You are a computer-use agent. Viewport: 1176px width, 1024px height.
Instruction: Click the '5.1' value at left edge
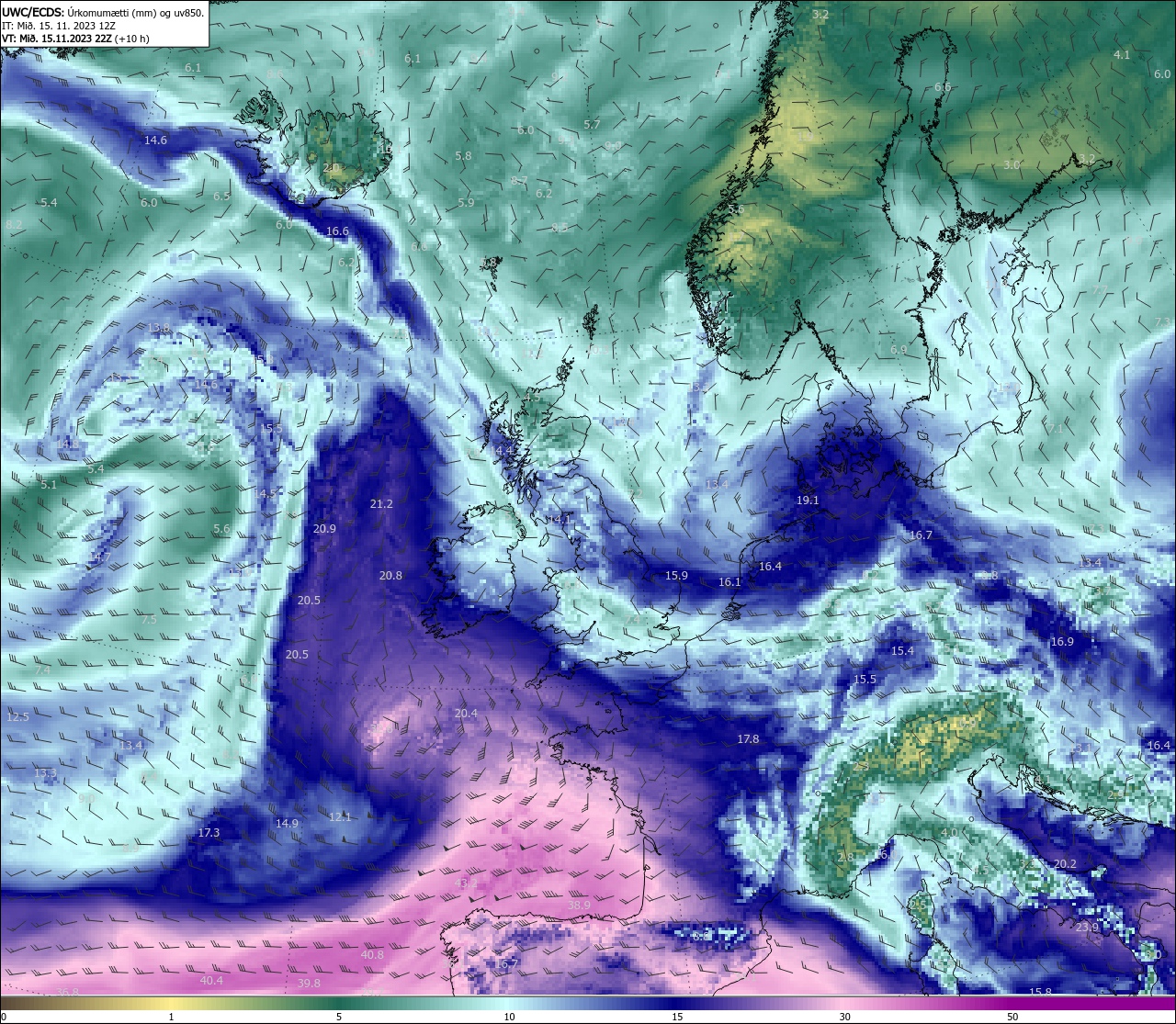(x=49, y=484)
